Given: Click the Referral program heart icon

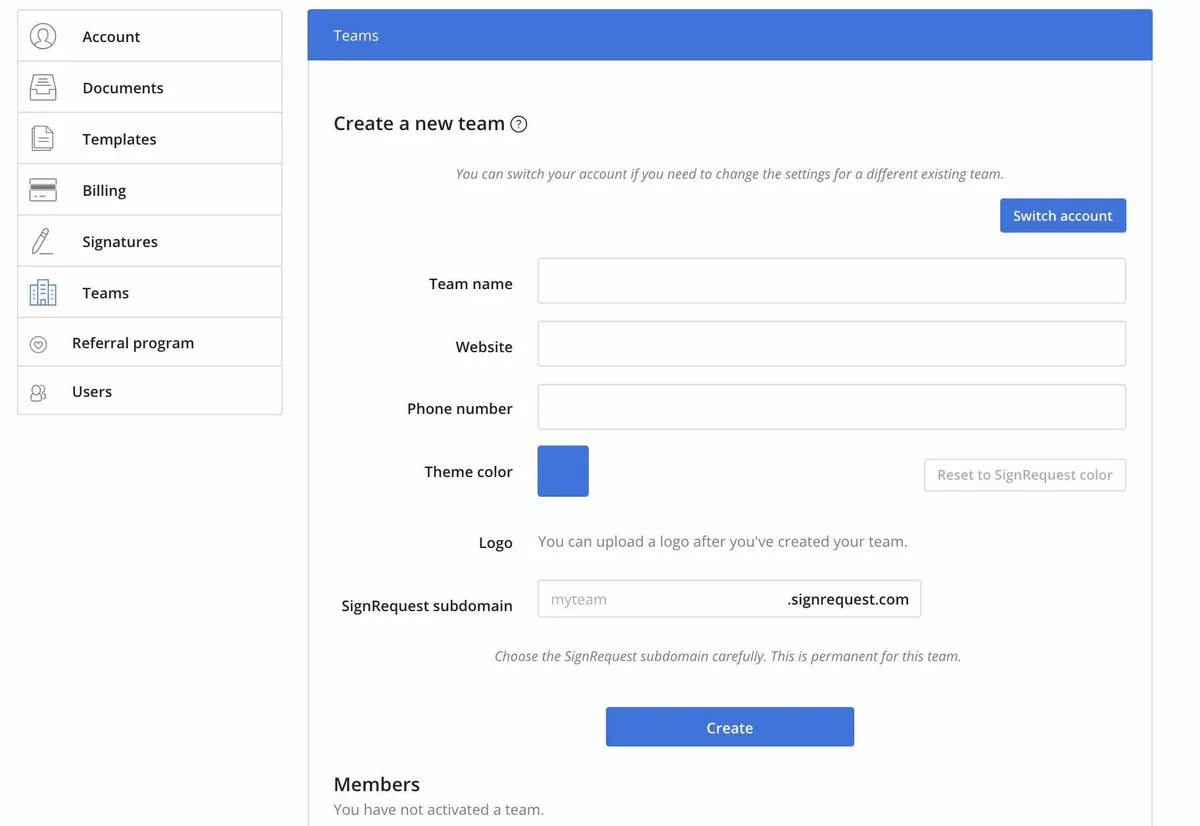Looking at the screenshot, I should 39,344.
